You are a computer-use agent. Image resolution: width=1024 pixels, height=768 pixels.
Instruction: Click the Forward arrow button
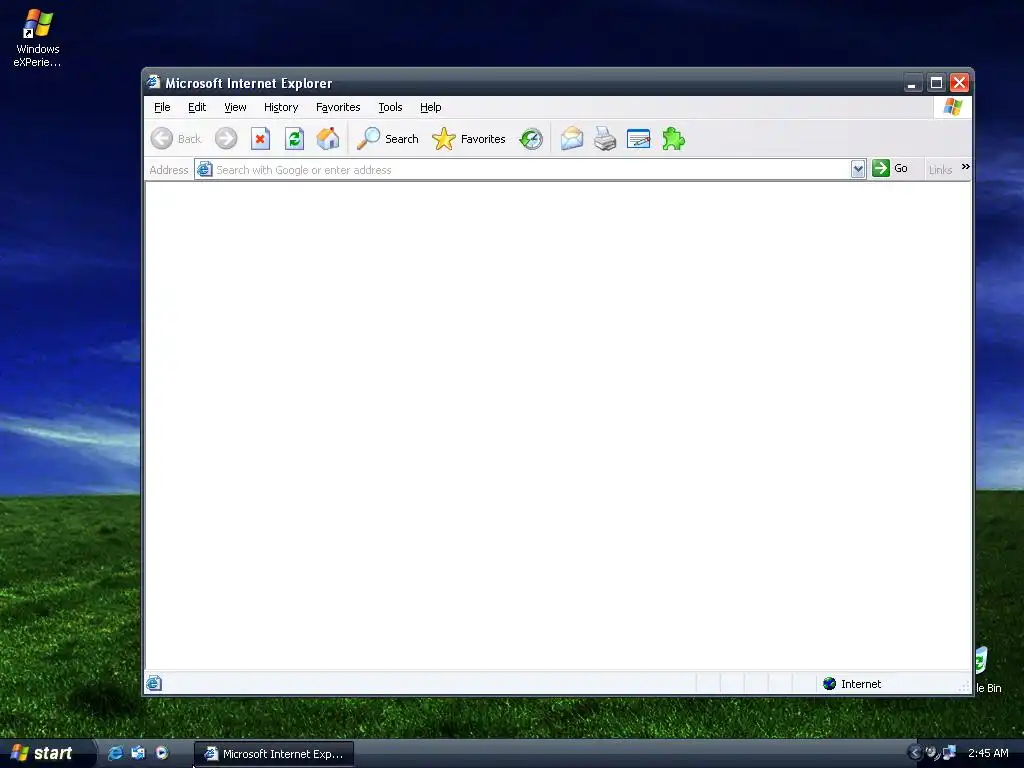point(226,138)
